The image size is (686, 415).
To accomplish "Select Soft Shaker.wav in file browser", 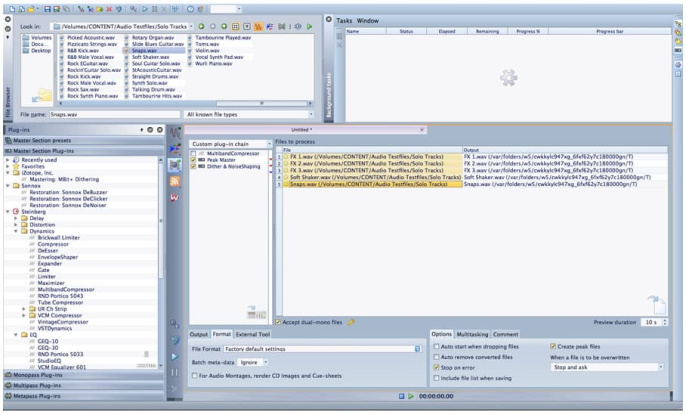I will pos(150,57).
